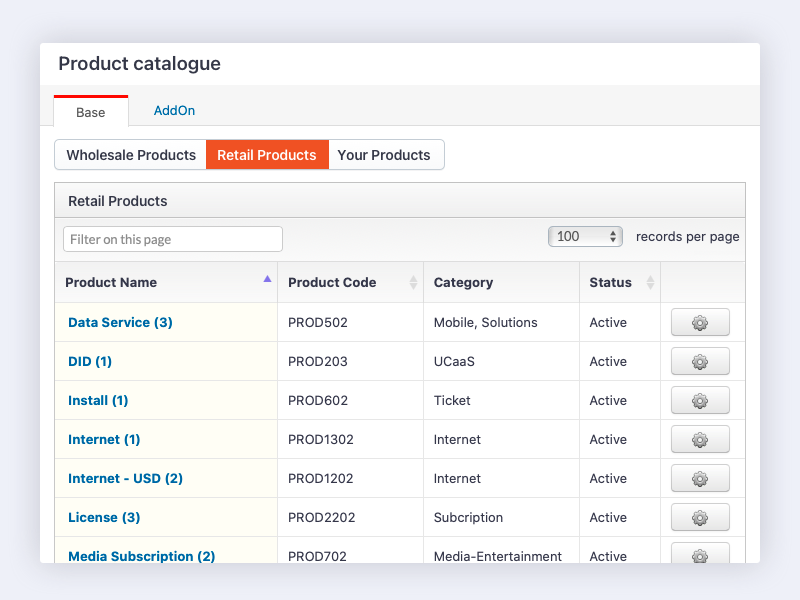Open the Install (1) product link

[98, 401]
